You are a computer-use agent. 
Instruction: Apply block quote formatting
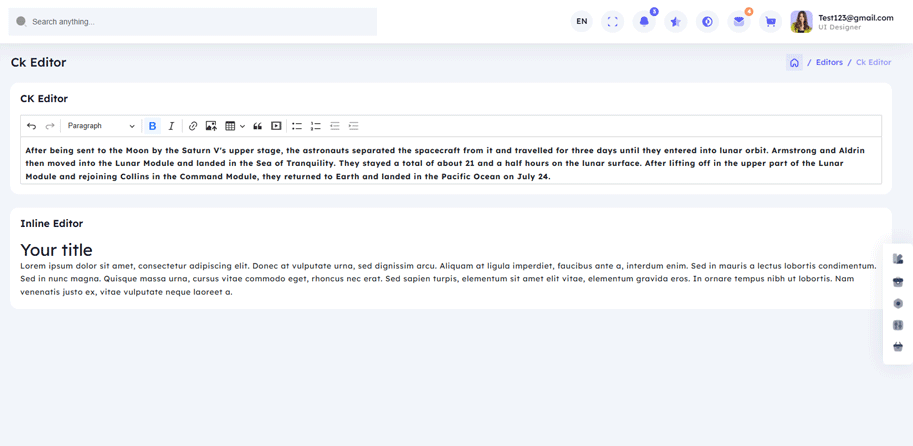(x=257, y=126)
